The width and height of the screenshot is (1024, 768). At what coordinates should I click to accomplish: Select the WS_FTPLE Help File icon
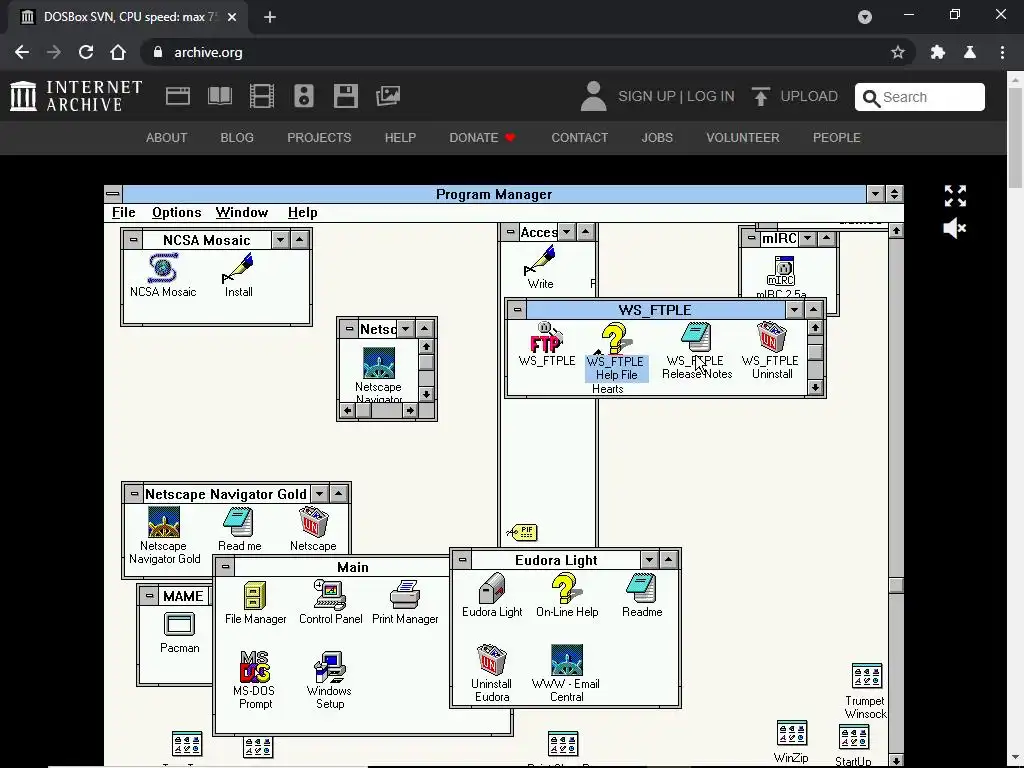pyautogui.click(x=615, y=338)
